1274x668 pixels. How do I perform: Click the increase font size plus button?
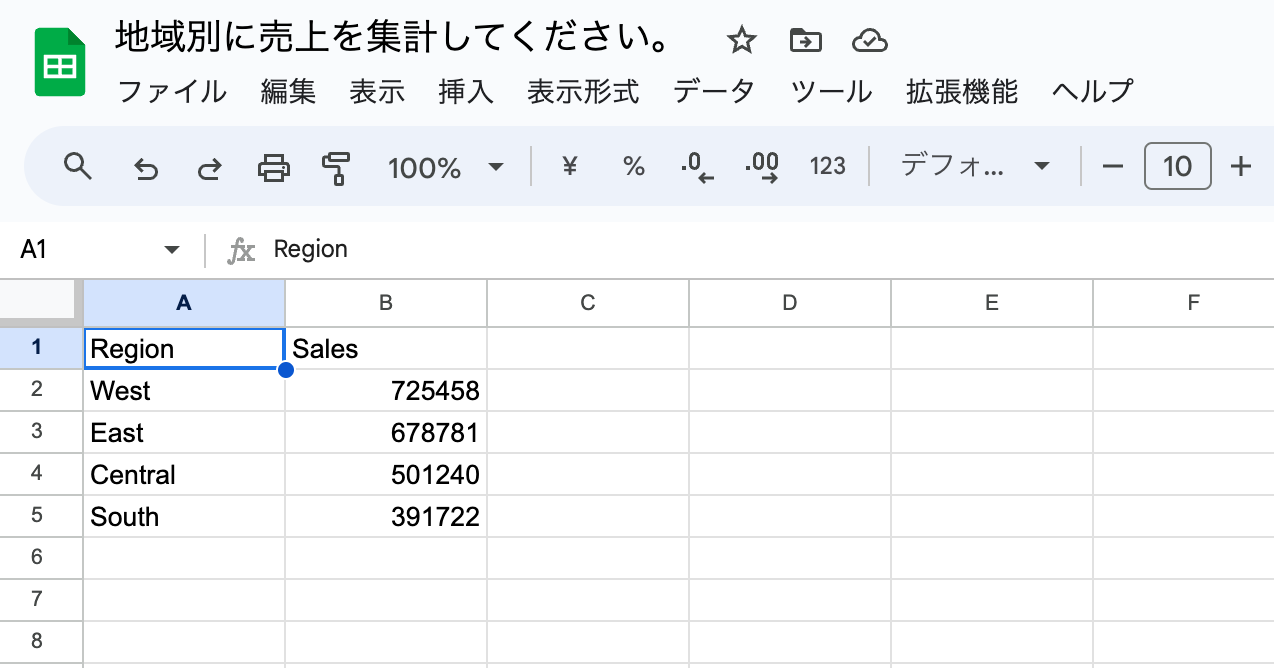click(1241, 166)
